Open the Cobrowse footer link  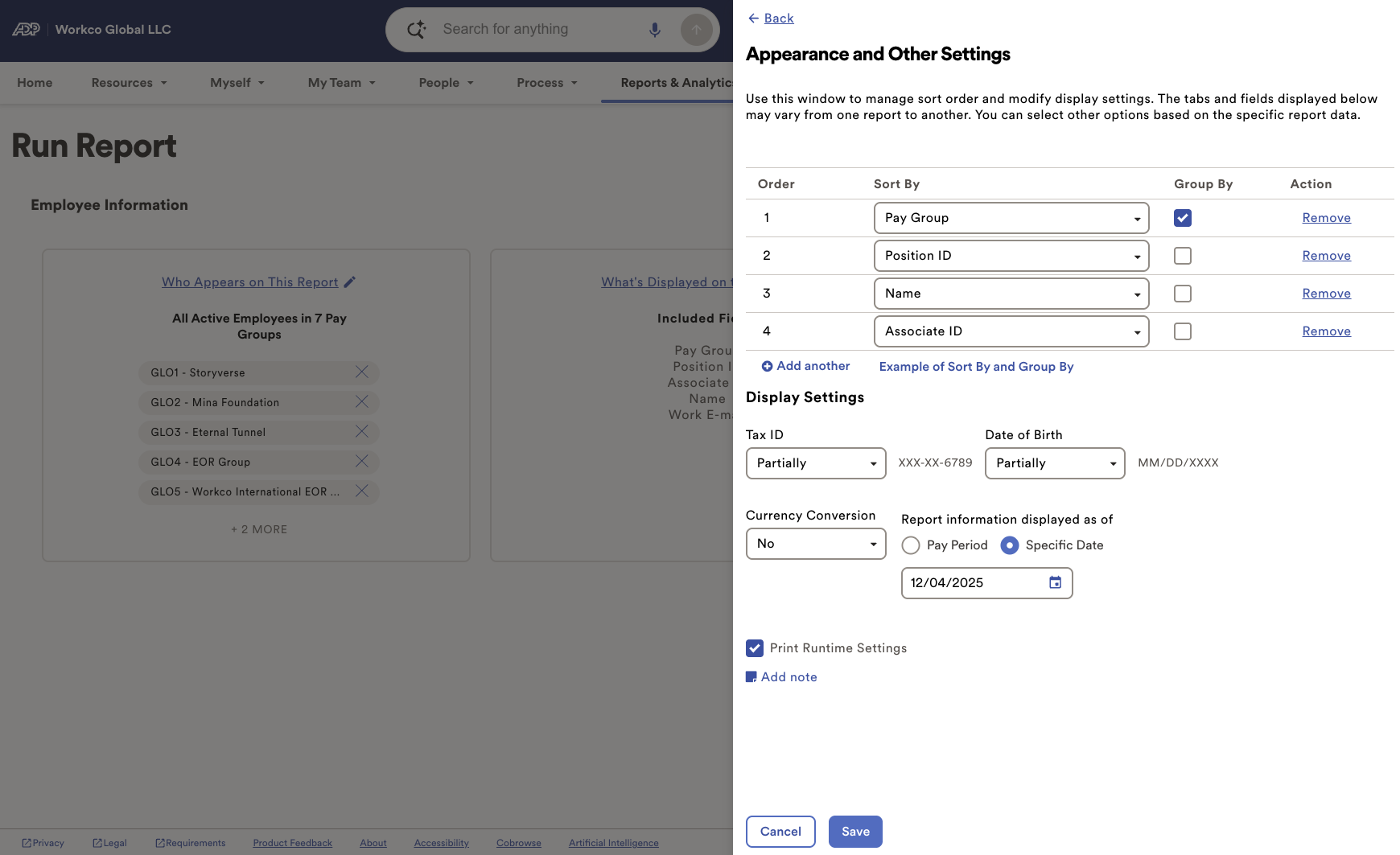tap(518, 843)
